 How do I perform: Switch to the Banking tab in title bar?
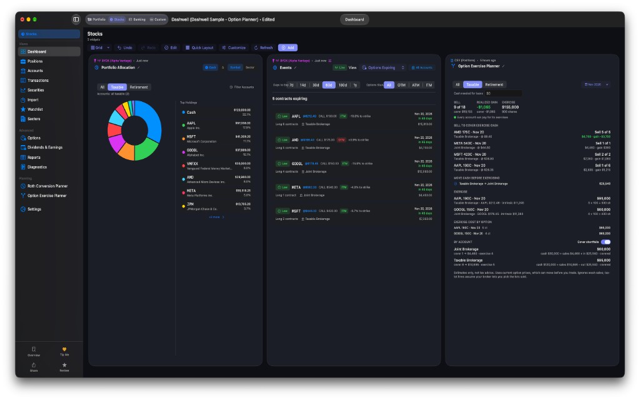137,19
